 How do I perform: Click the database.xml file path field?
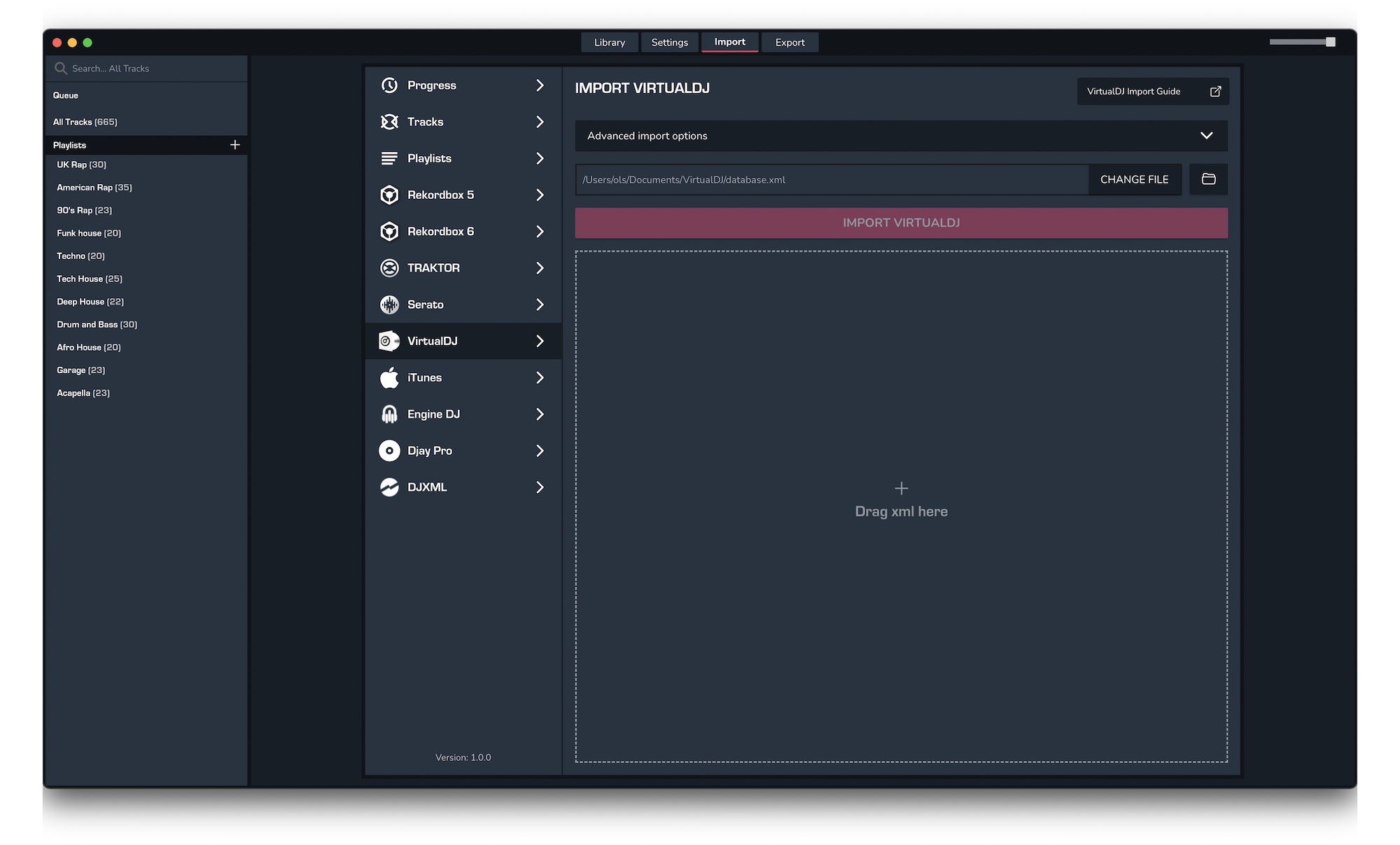click(x=832, y=180)
